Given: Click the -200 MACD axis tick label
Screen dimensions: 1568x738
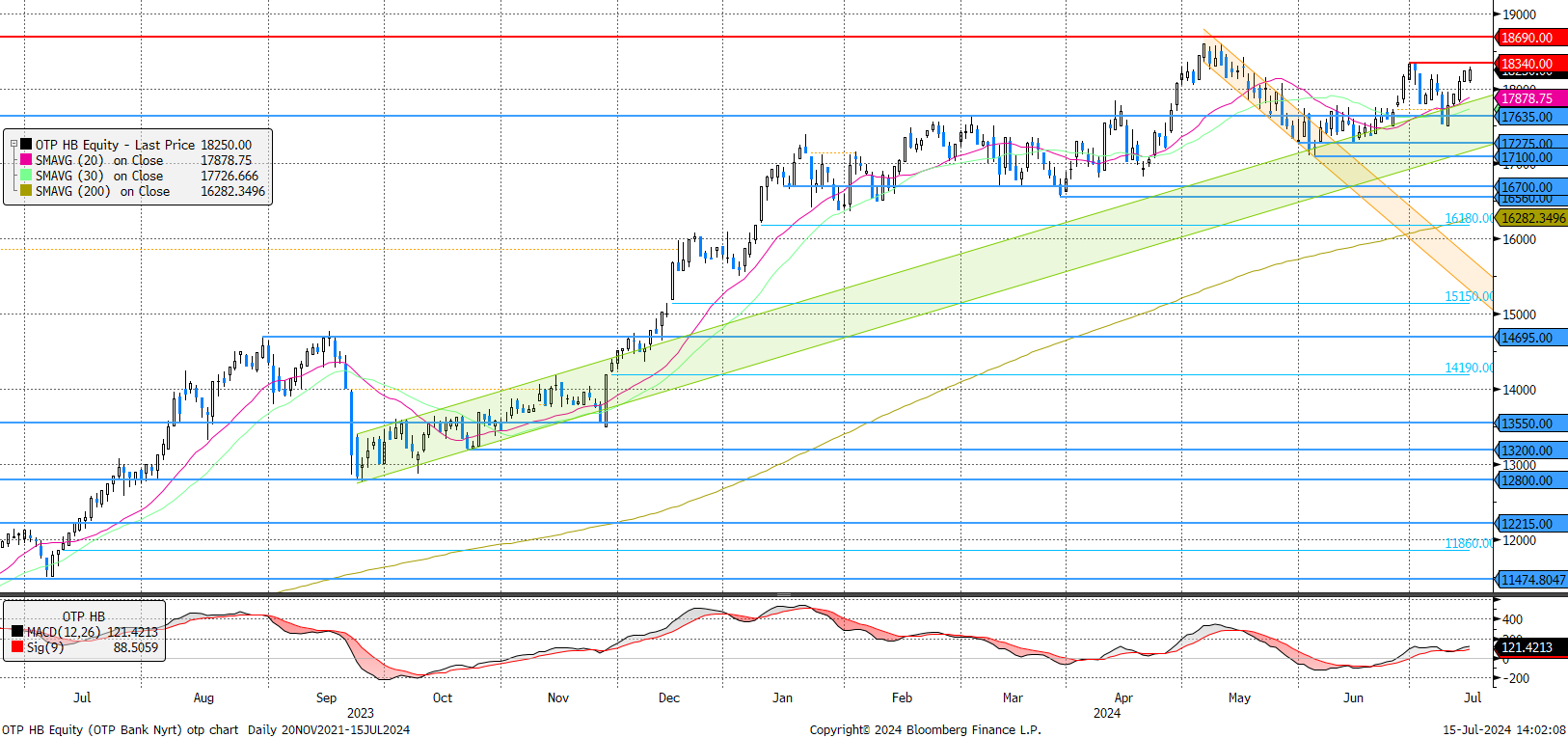Looking at the screenshot, I should click(1515, 678).
